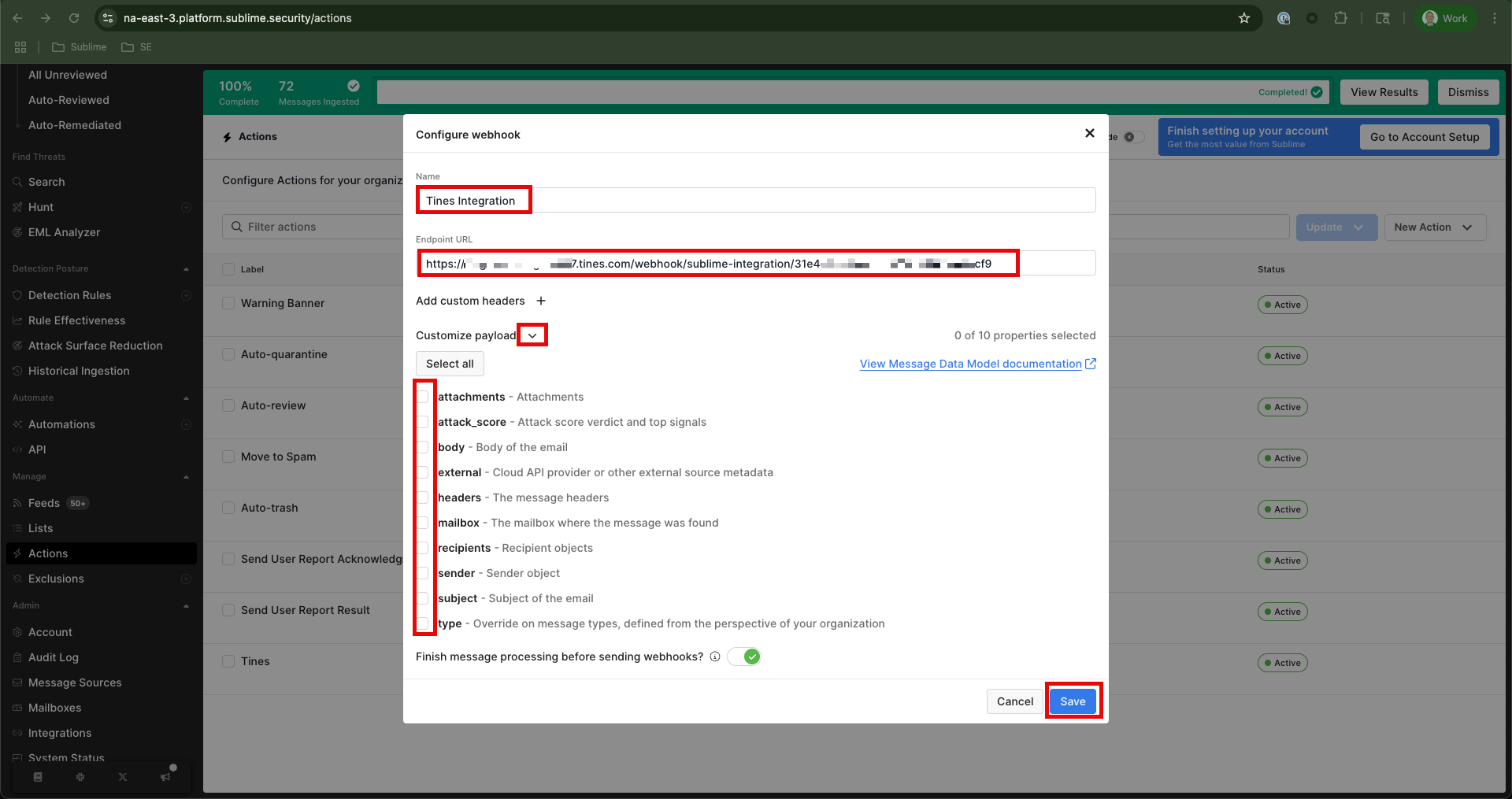Viewport: 1512px width, 799px height.
Task: Add new Automation with plus icon
Action: coord(187,424)
